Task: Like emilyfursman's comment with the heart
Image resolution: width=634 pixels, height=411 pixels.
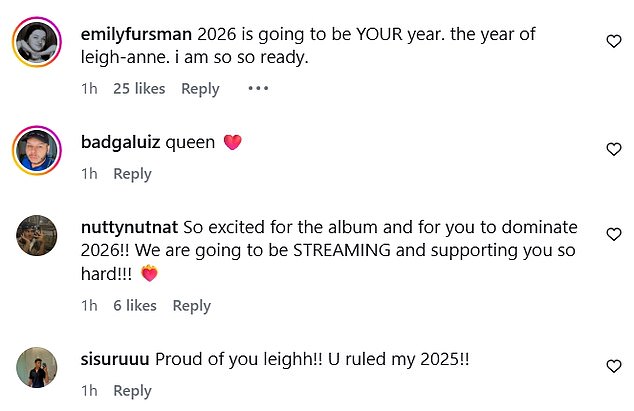Action: [x=614, y=41]
